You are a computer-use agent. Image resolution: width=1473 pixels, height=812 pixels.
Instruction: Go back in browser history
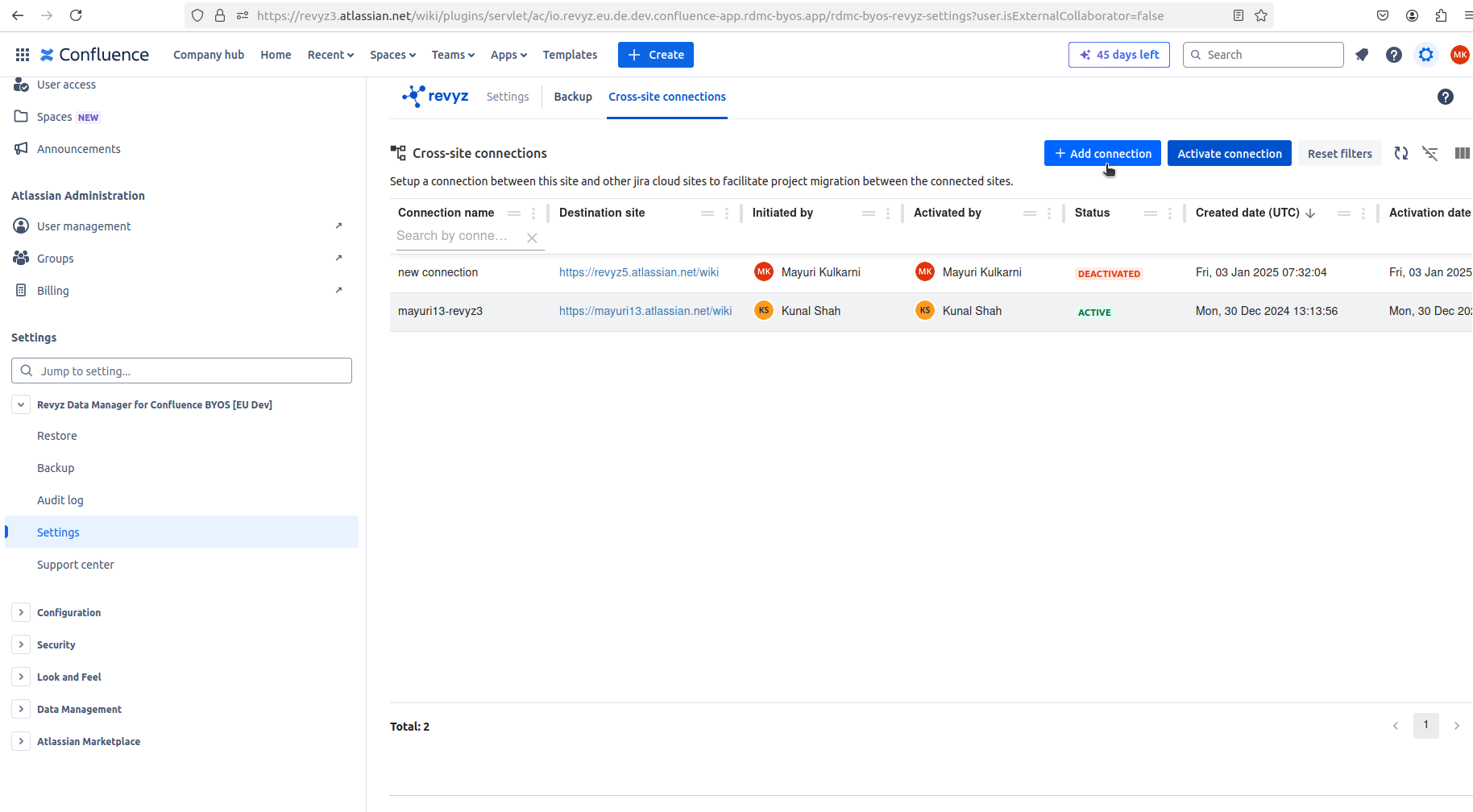point(18,15)
